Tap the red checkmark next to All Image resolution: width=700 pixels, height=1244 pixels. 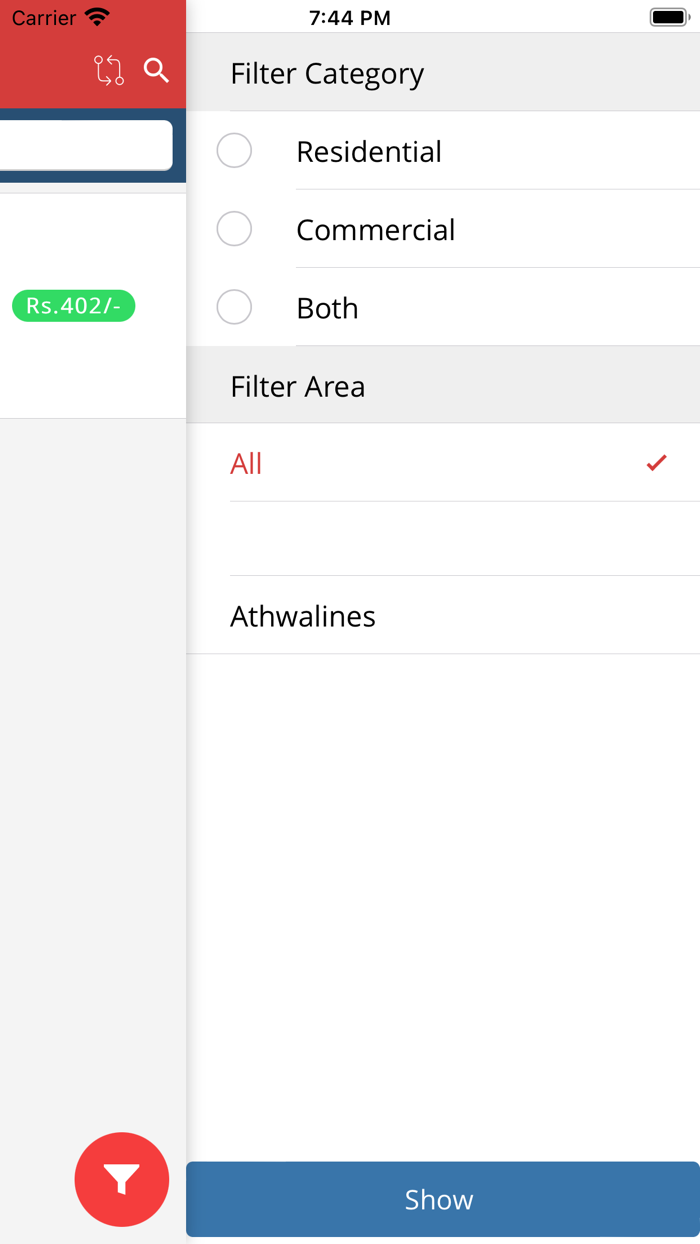click(656, 462)
